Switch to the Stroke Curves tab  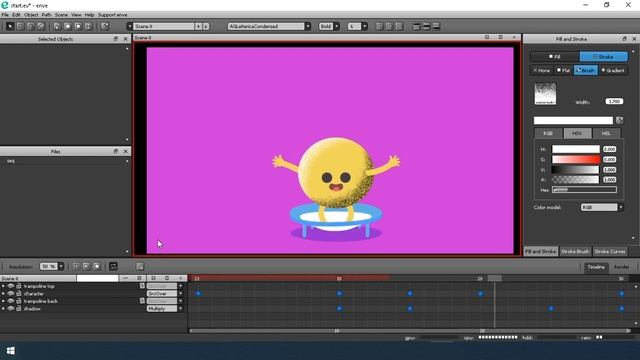coord(610,251)
